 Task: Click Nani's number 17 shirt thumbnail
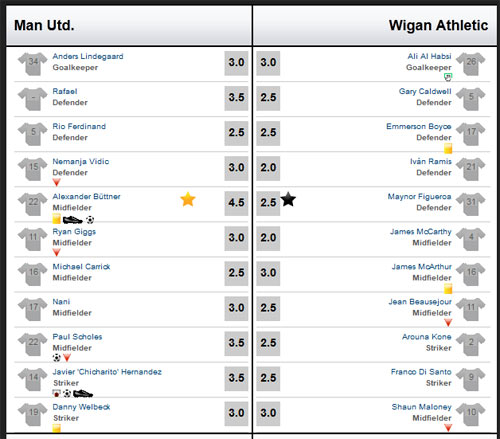point(33,309)
